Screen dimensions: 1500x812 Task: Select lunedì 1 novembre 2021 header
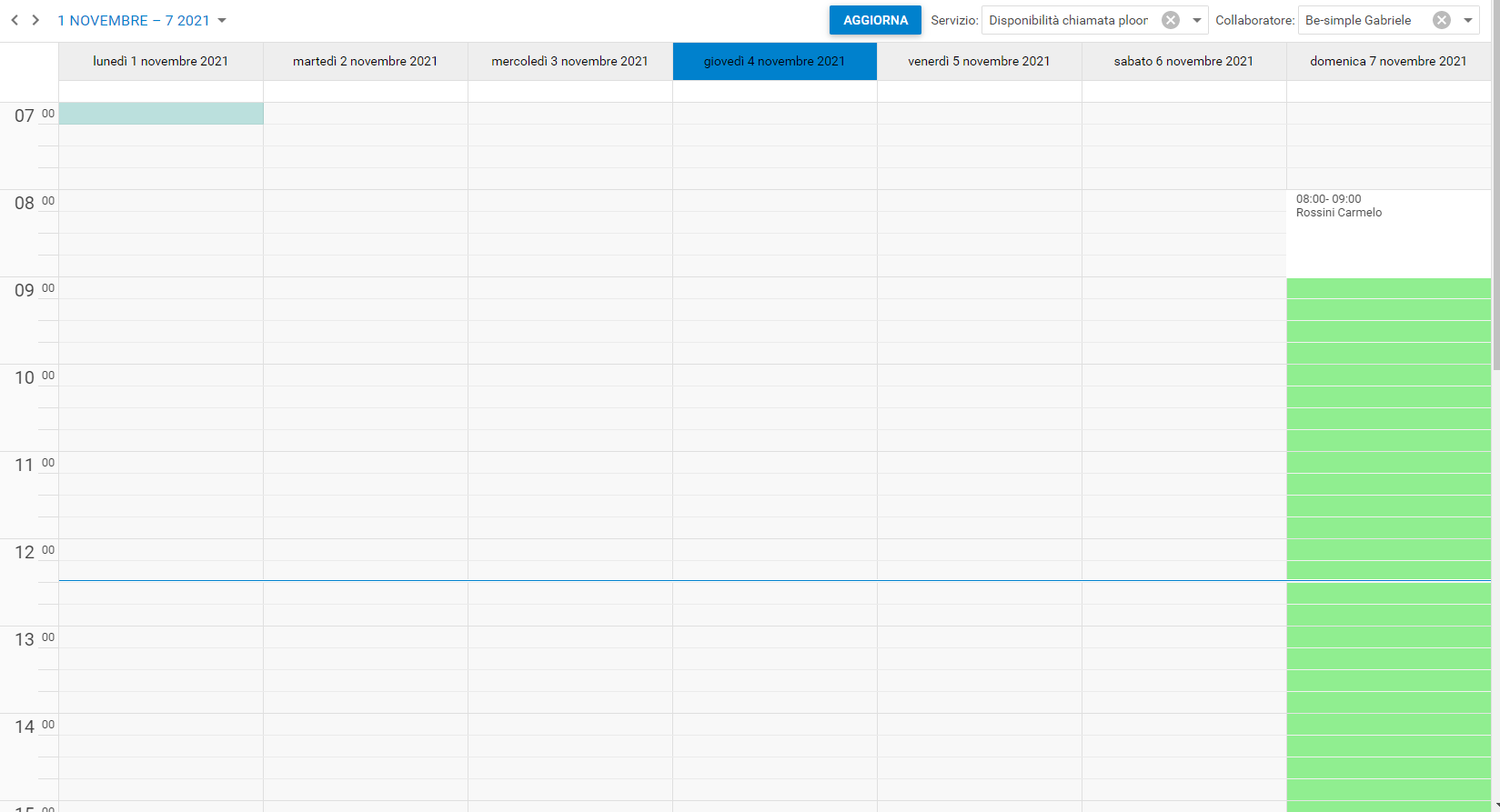click(x=161, y=61)
